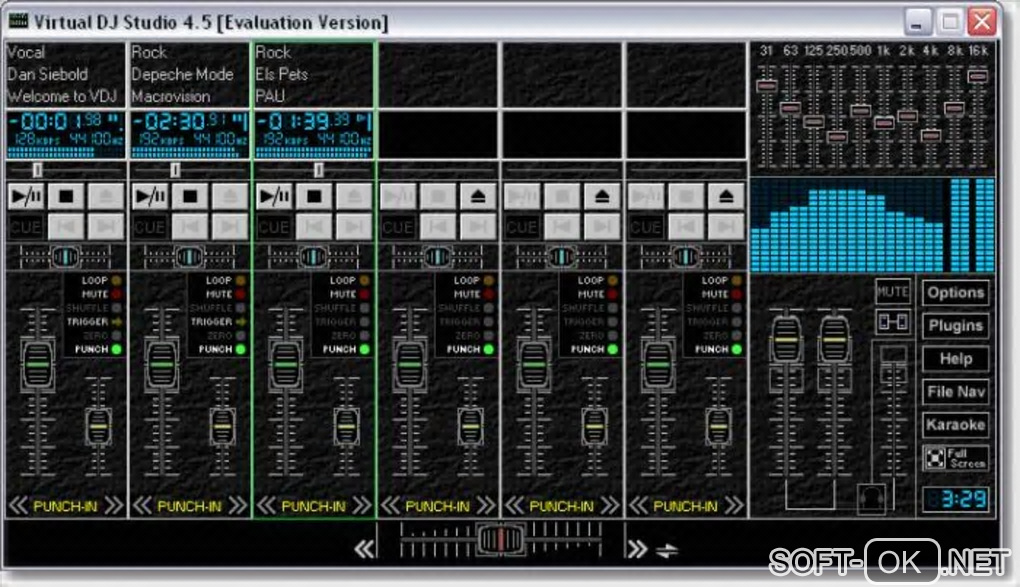Viewport: 1020px width, 587px height.
Task: Click the 'Els Pets' track info panel
Action: (x=314, y=75)
